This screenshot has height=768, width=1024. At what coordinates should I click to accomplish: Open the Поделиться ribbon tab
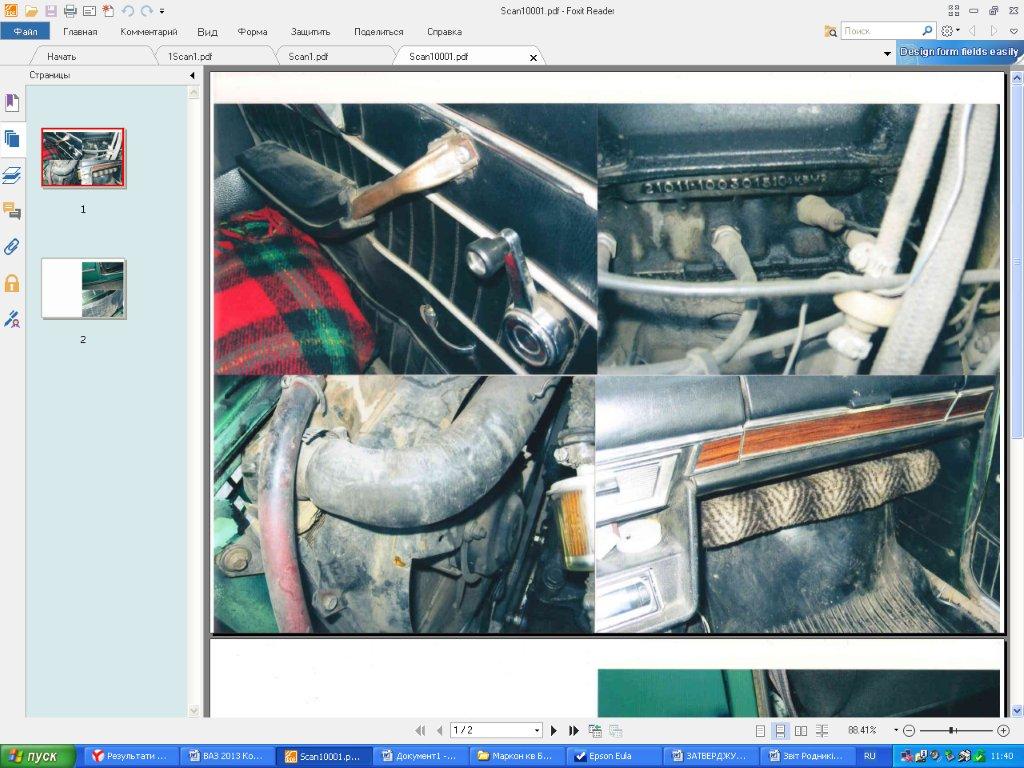(379, 31)
